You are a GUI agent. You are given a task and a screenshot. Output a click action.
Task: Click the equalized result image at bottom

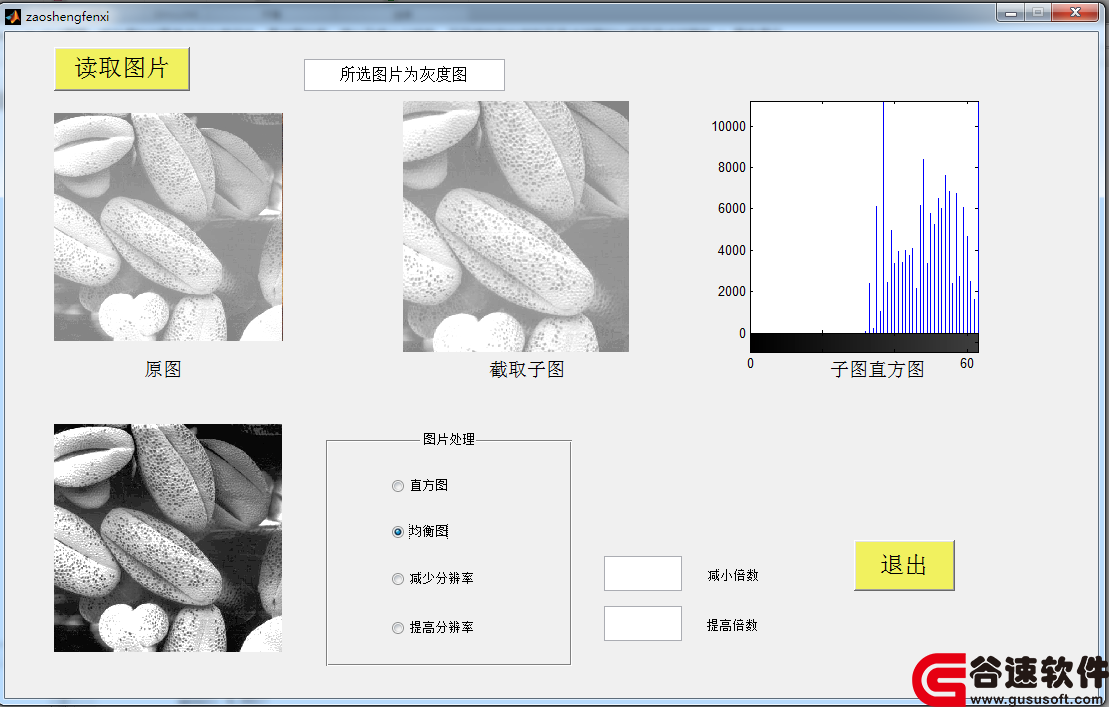pyautogui.click(x=168, y=538)
